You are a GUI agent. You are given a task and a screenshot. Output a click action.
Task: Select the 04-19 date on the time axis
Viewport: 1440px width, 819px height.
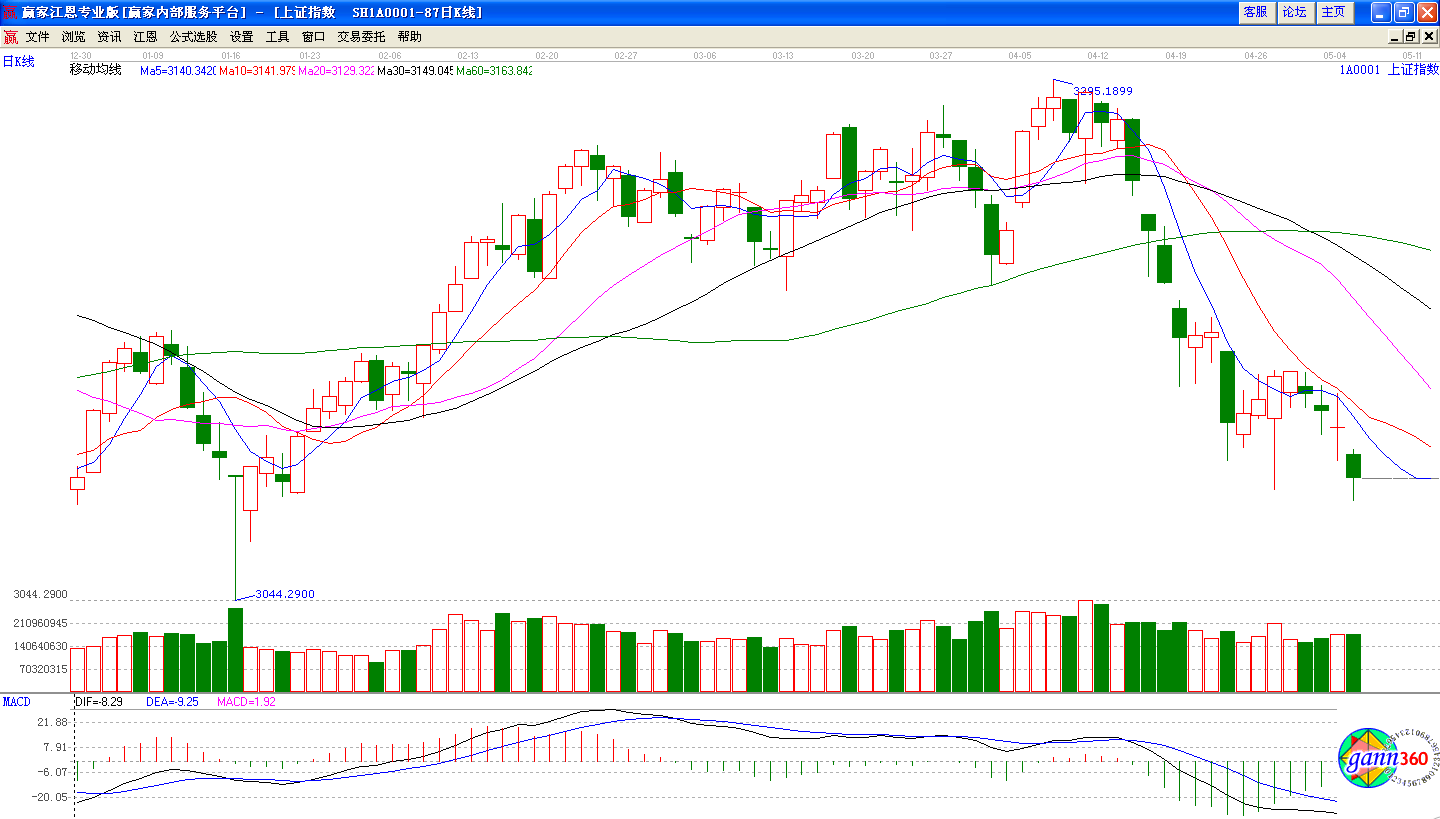[1177, 56]
